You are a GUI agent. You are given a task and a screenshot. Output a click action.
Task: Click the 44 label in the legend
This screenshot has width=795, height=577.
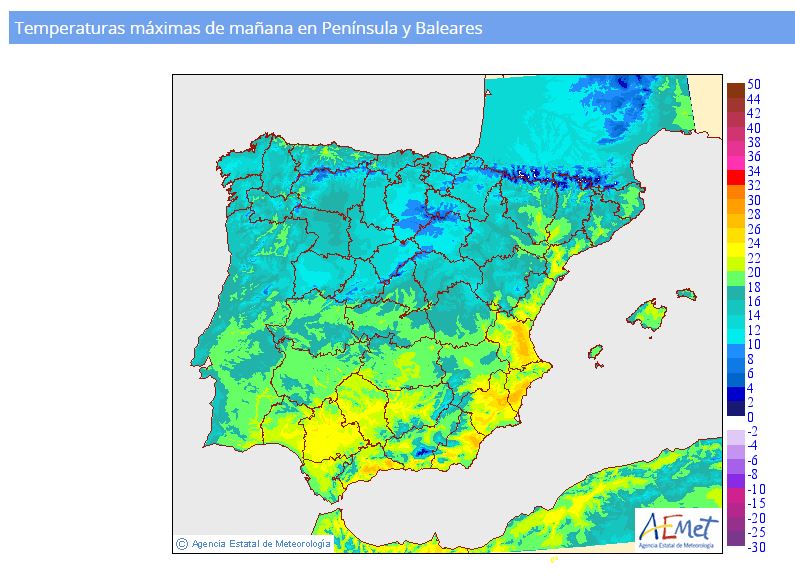pos(754,99)
